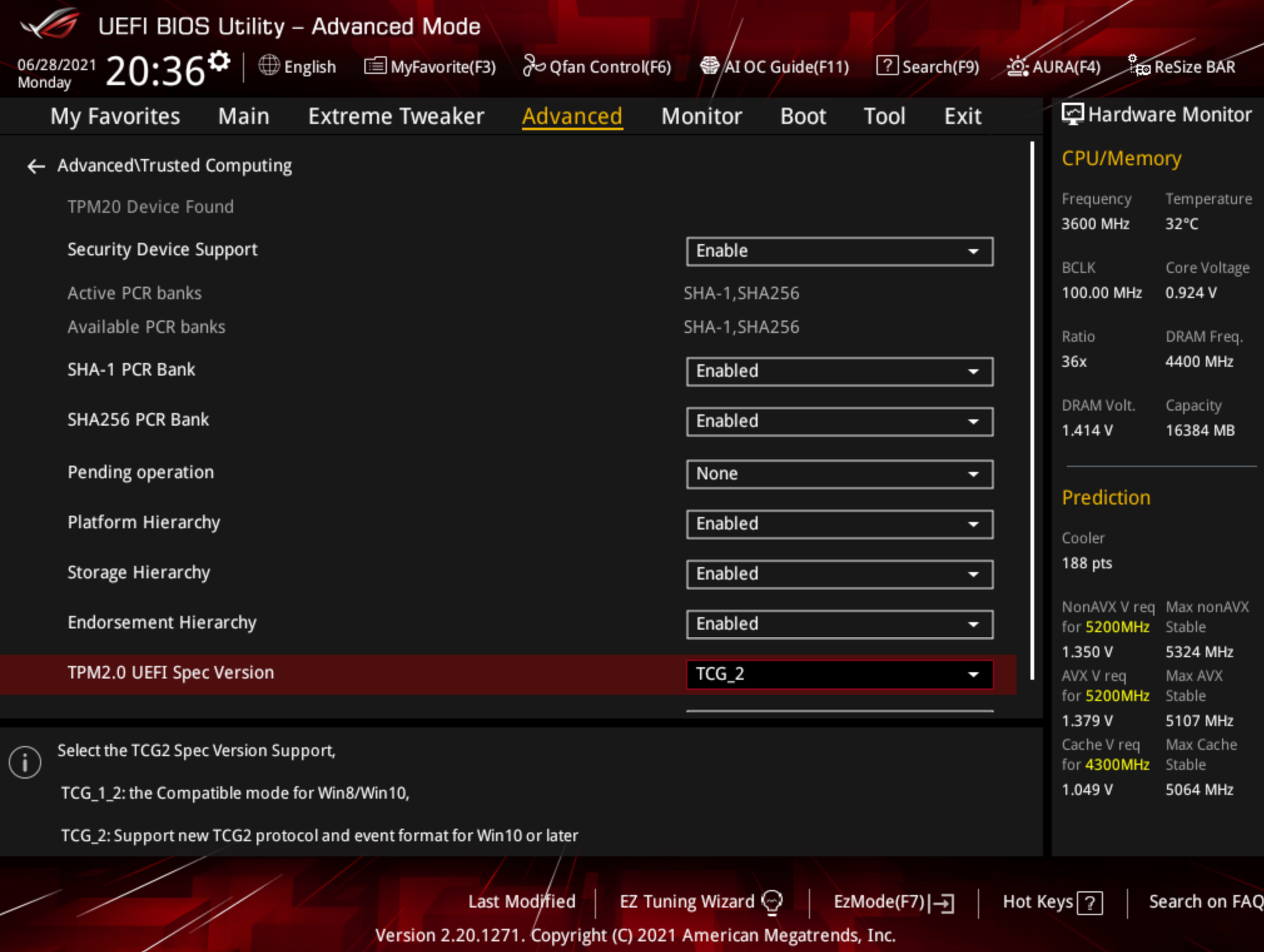Select Storage Hierarchy row label

click(138, 573)
